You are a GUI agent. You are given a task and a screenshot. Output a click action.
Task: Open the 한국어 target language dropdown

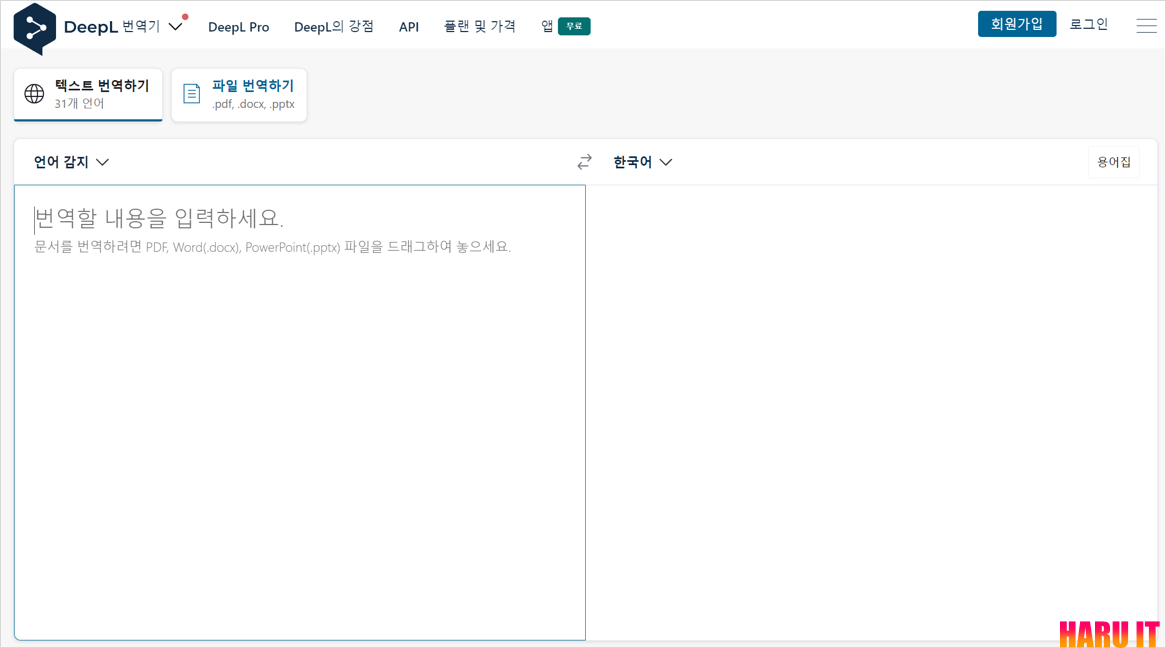(641, 161)
